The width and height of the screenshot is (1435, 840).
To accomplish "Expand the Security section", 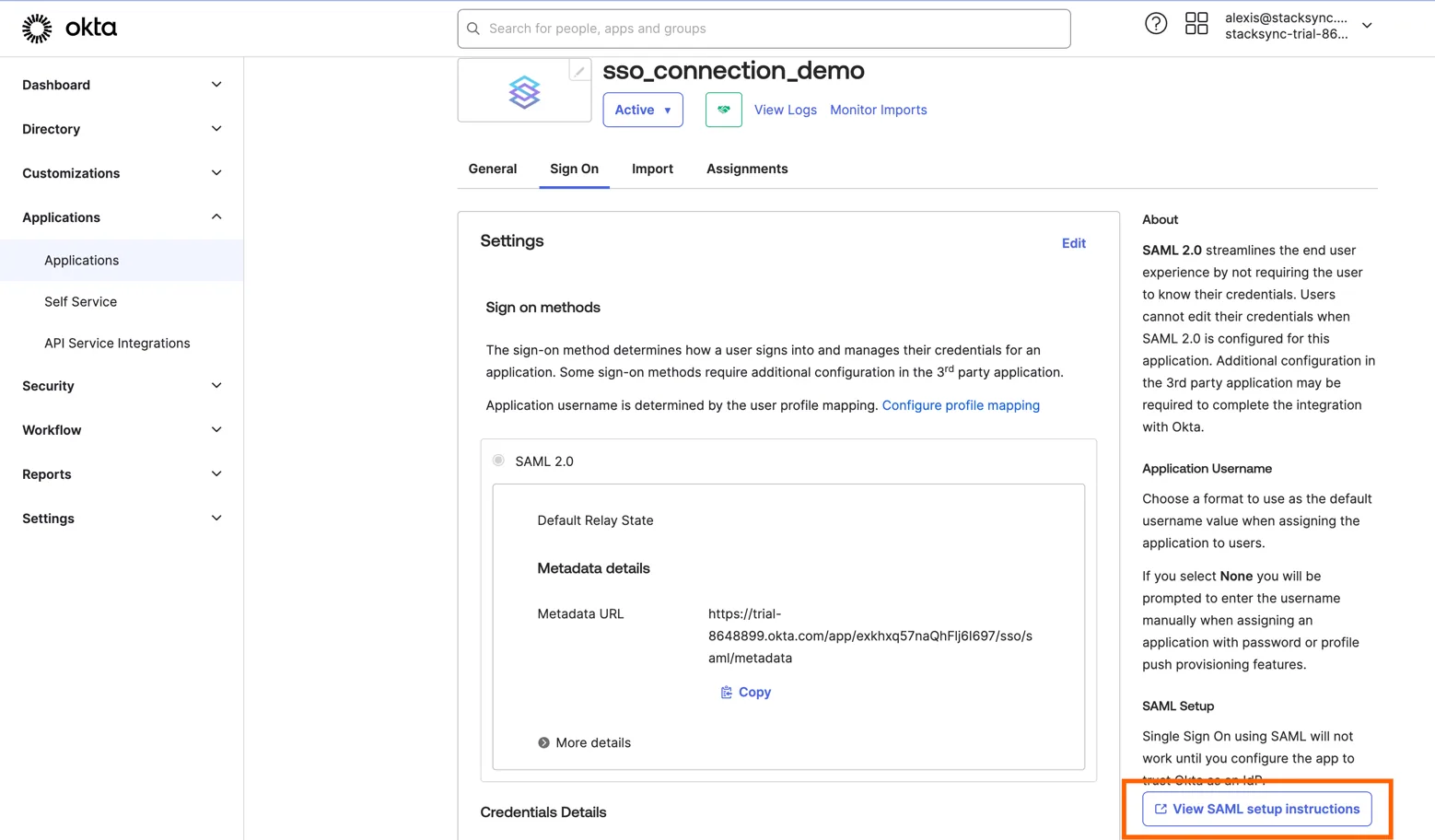I will (x=122, y=386).
